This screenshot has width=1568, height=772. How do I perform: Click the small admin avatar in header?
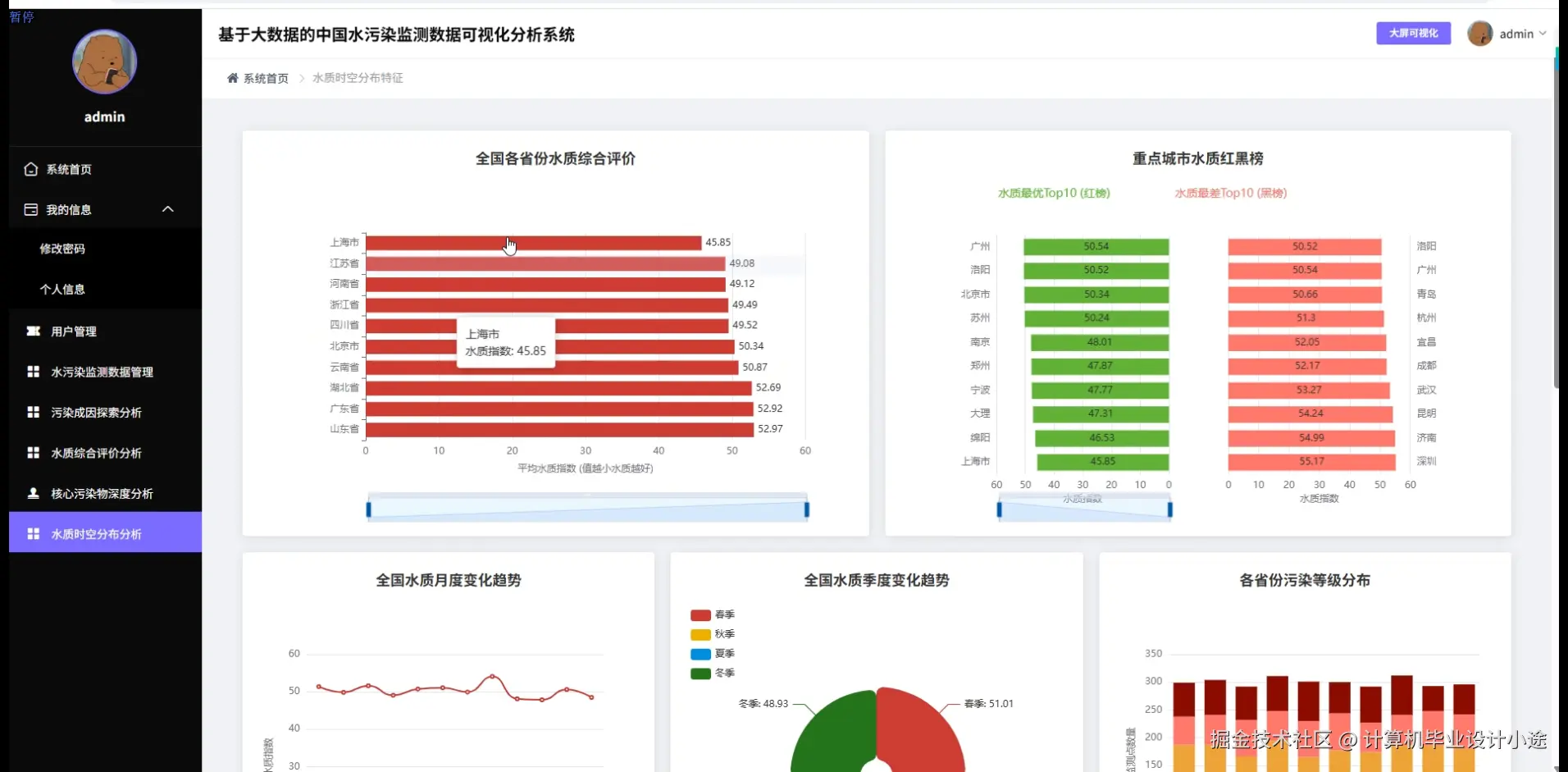[x=1479, y=34]
